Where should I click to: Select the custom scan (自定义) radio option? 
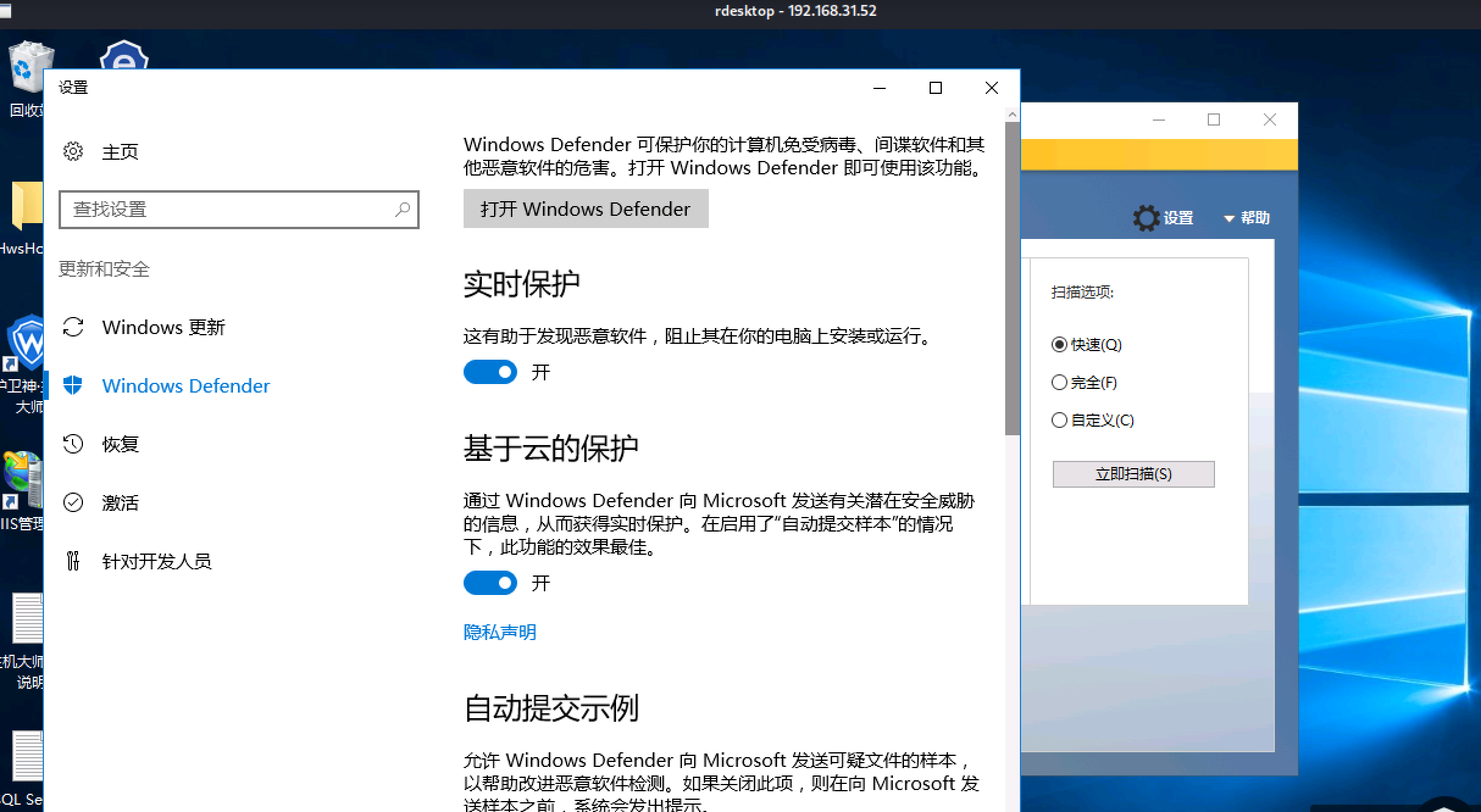pos(1060,420)
